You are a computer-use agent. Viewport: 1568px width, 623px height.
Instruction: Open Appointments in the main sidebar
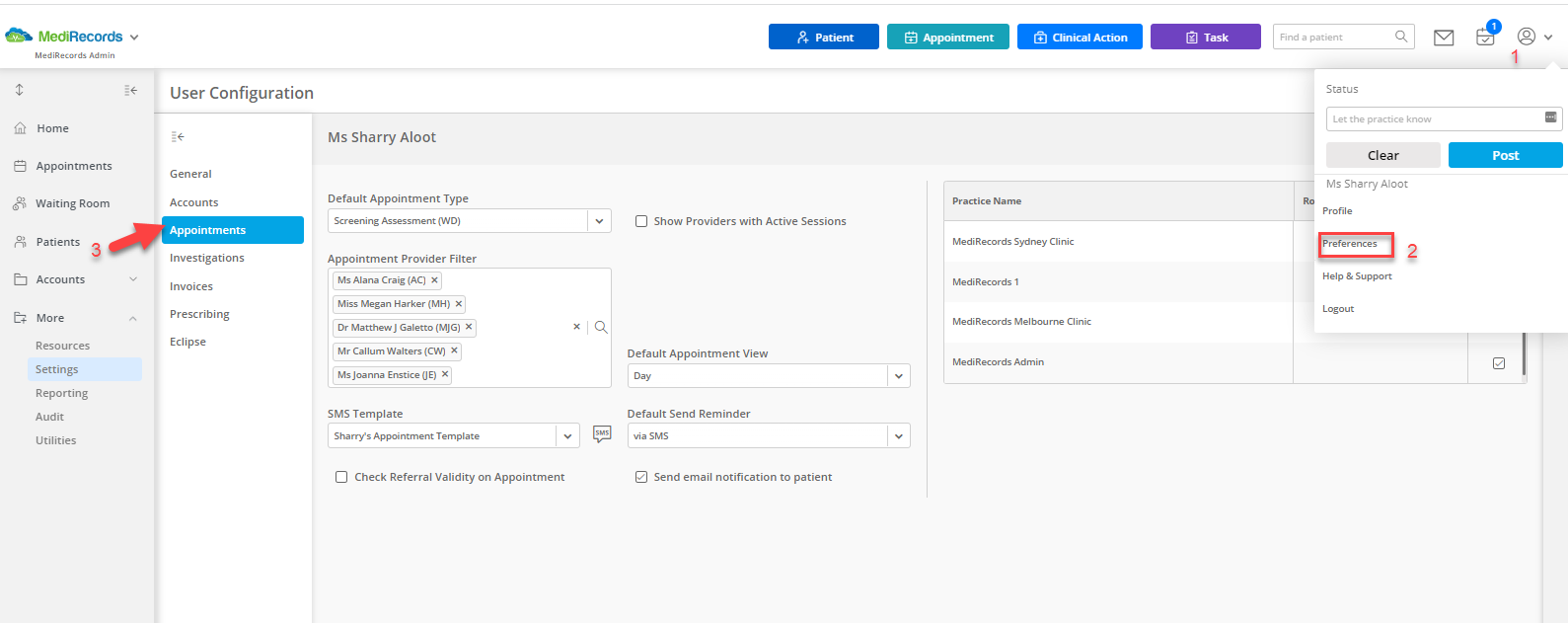pyautogui.click(x=74, y=166)
